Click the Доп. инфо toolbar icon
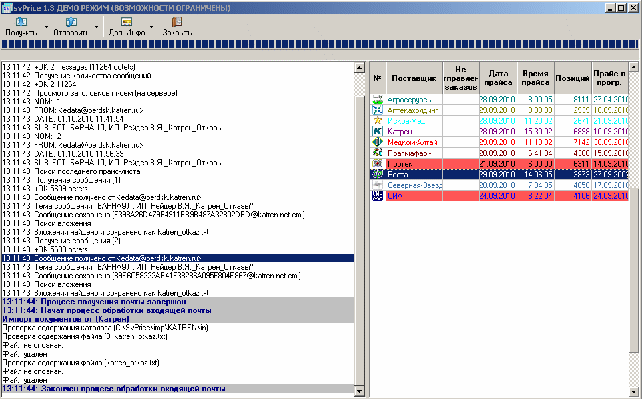Viewport: 642px width, 399px height. click(127, 22)
